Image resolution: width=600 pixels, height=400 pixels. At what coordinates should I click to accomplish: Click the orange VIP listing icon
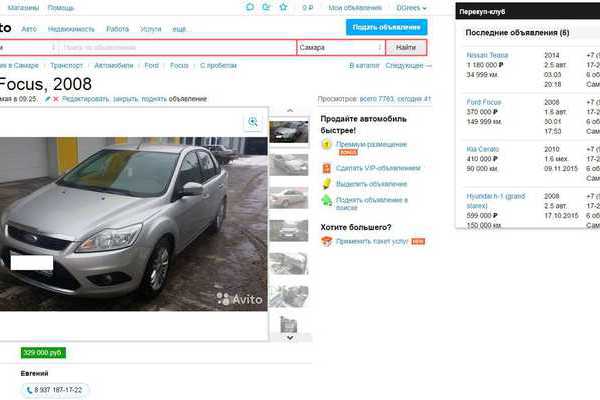click(x=326, y=168)
